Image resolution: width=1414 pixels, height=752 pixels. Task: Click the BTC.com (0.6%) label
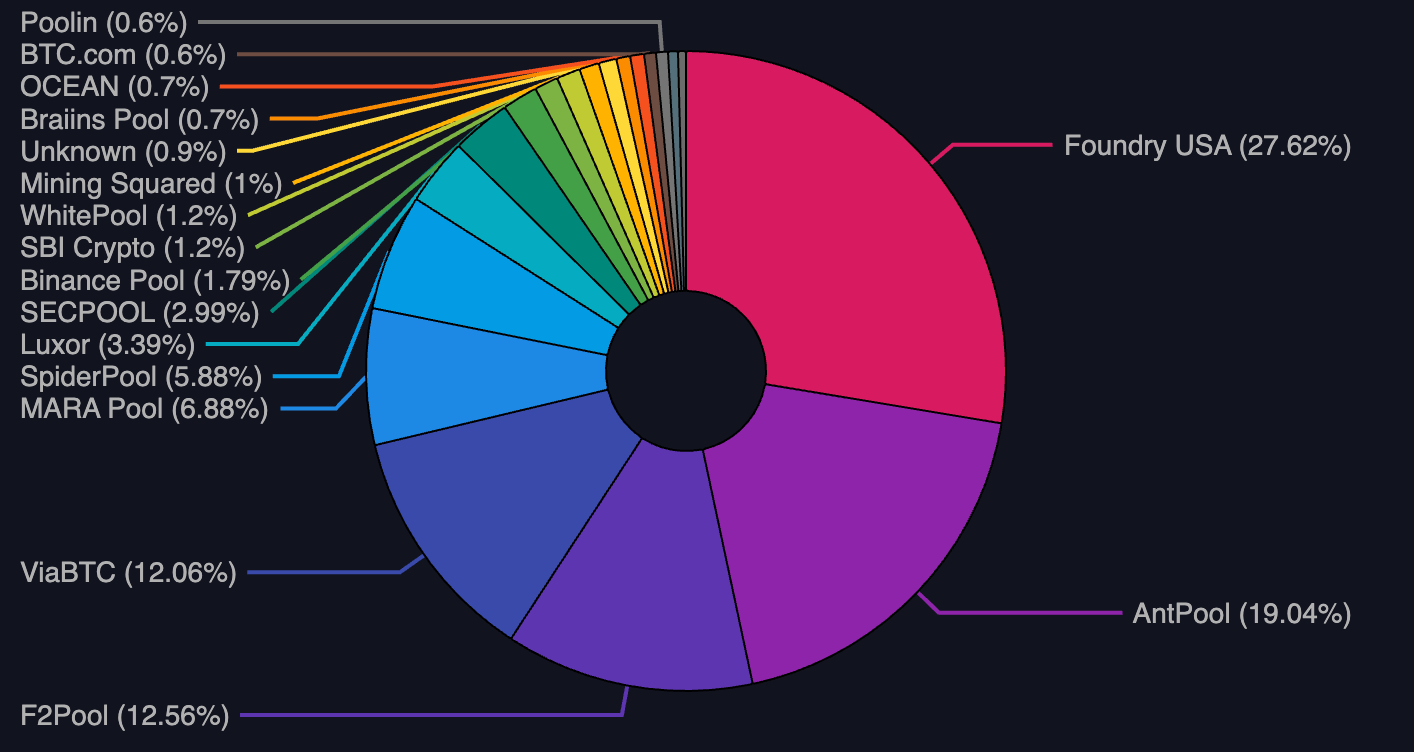click(123, 54)
